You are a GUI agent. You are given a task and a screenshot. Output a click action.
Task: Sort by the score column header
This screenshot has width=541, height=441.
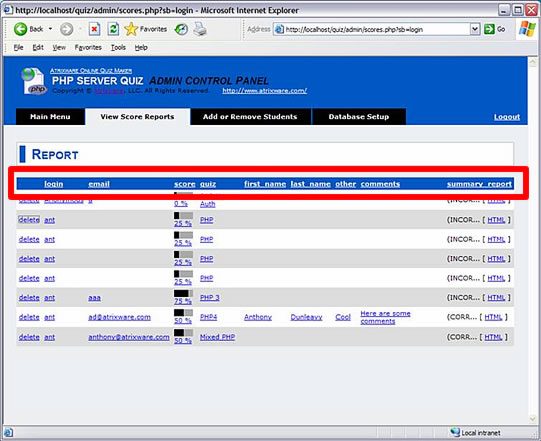[x=184, y=184]
